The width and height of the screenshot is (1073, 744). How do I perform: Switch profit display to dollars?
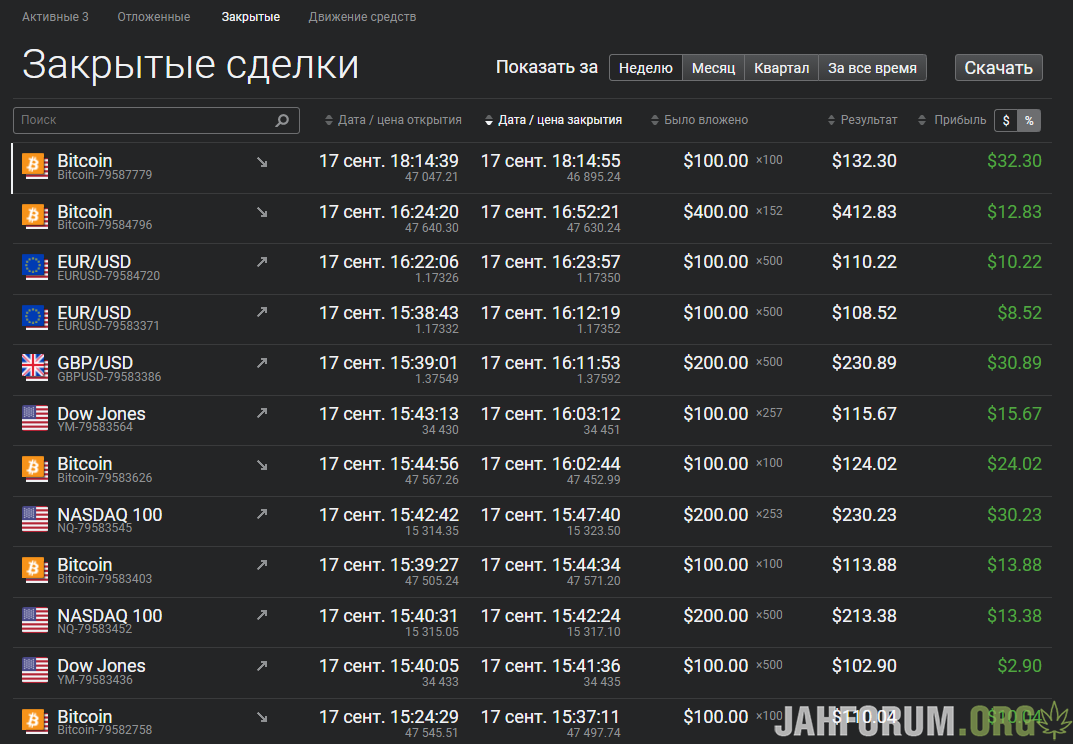1006,120
